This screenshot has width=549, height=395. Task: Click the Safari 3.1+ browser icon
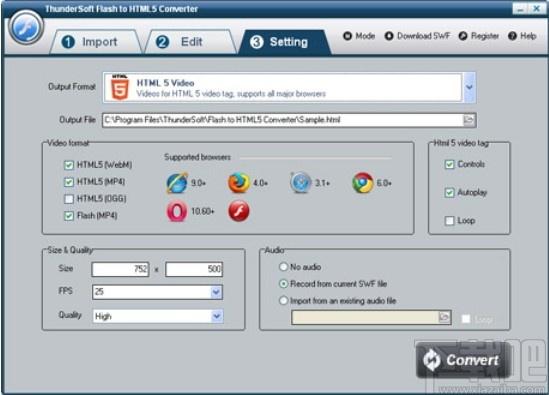point(301,183)
